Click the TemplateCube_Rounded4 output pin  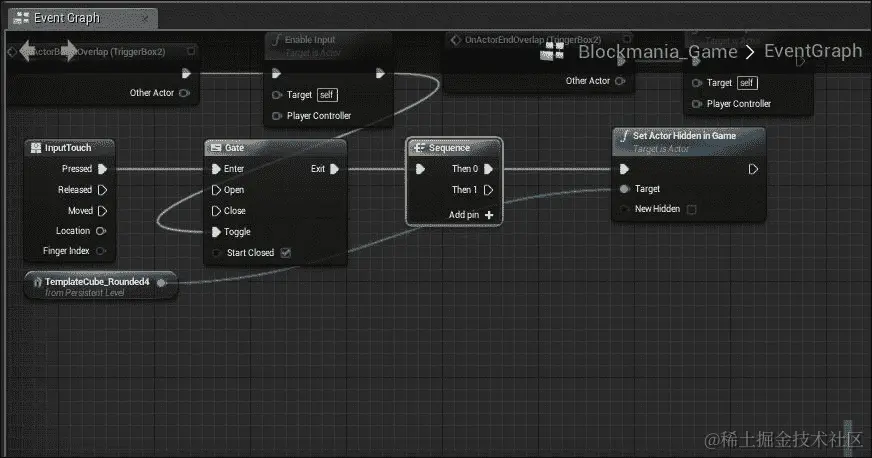[x=161, y=282]
